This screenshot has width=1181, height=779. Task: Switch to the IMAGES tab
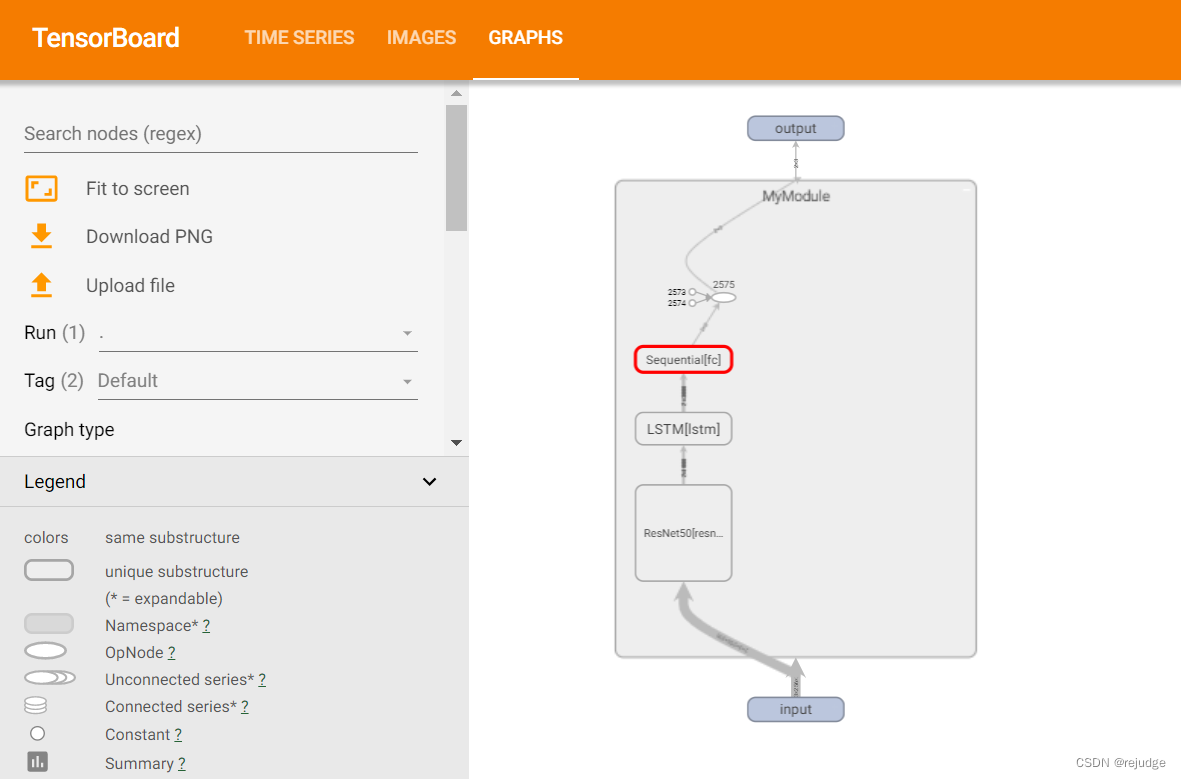point(421,38)
